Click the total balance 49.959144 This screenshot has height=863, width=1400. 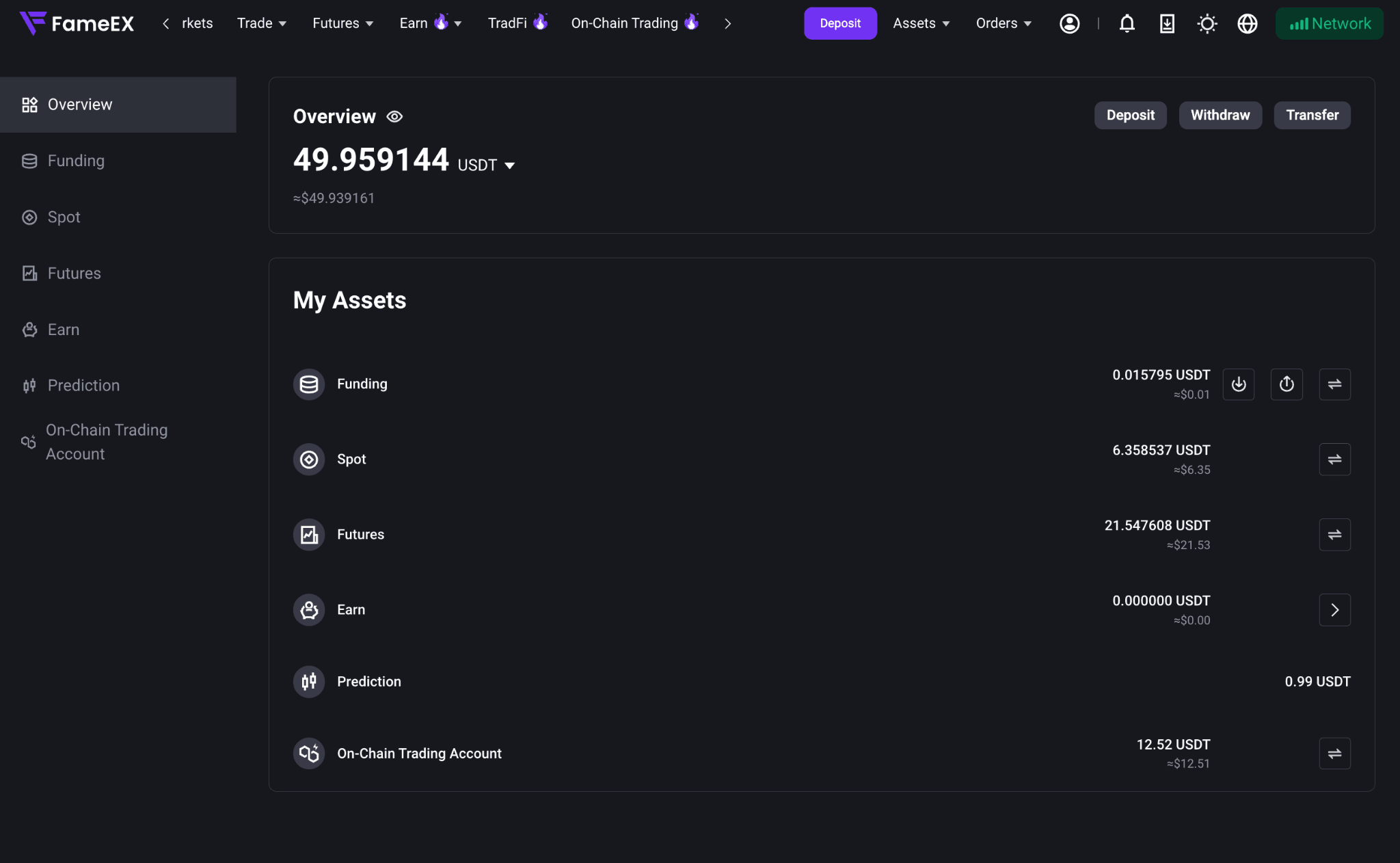coord(371,159)
